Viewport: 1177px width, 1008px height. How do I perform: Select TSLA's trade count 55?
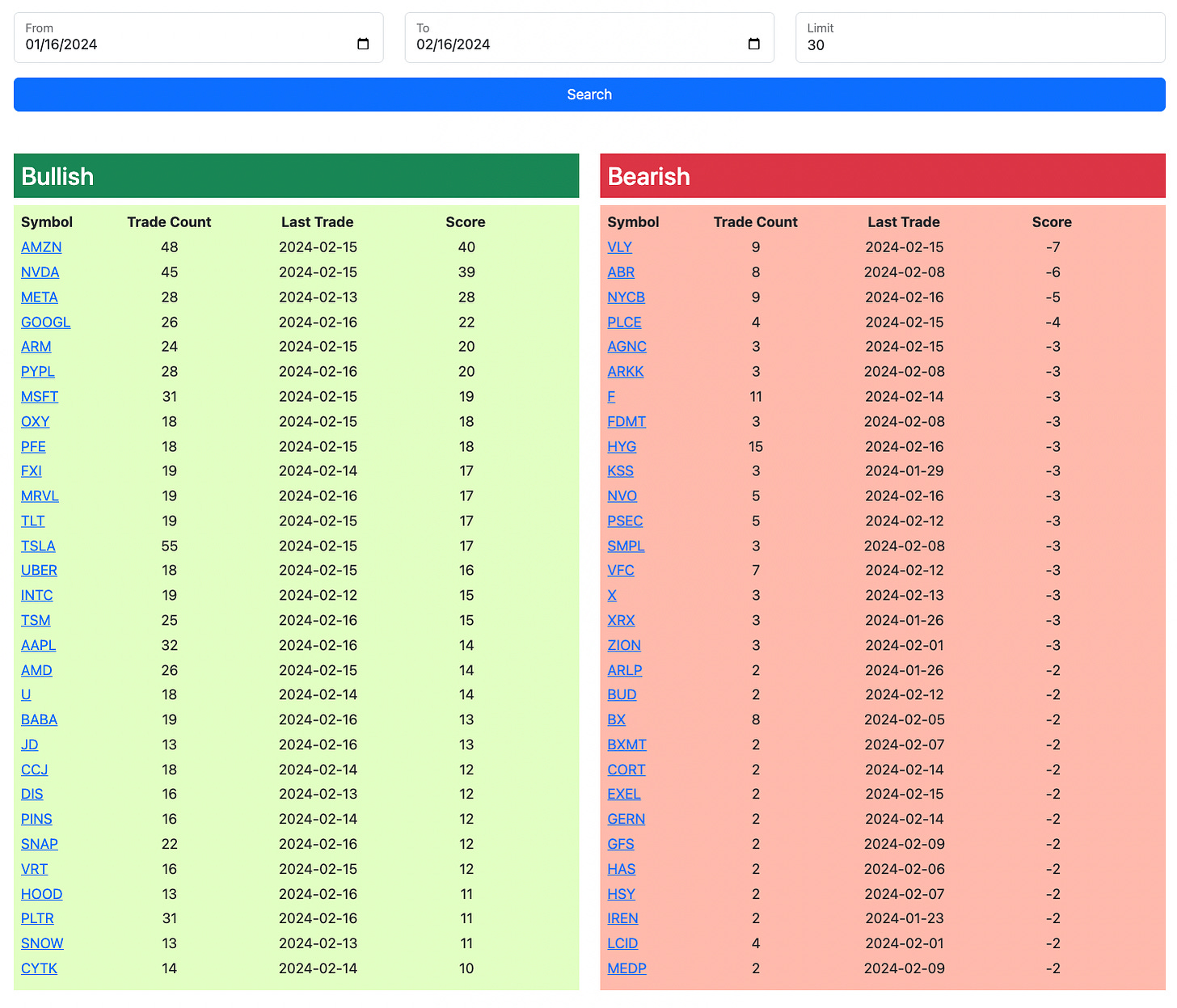tap(169, 546)
